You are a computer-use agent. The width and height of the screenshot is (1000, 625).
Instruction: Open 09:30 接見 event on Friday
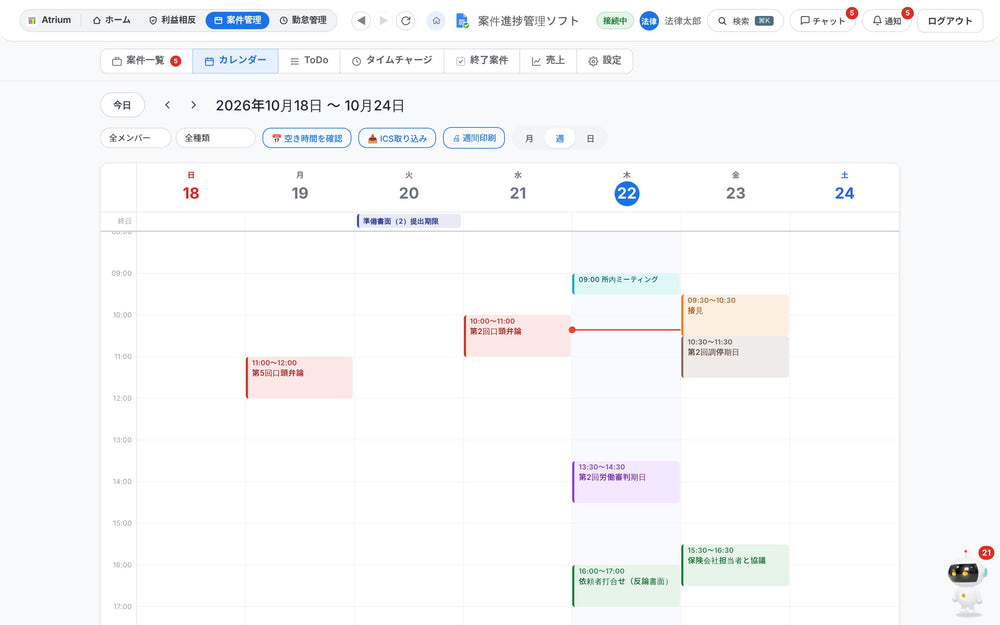pos(735,315)
